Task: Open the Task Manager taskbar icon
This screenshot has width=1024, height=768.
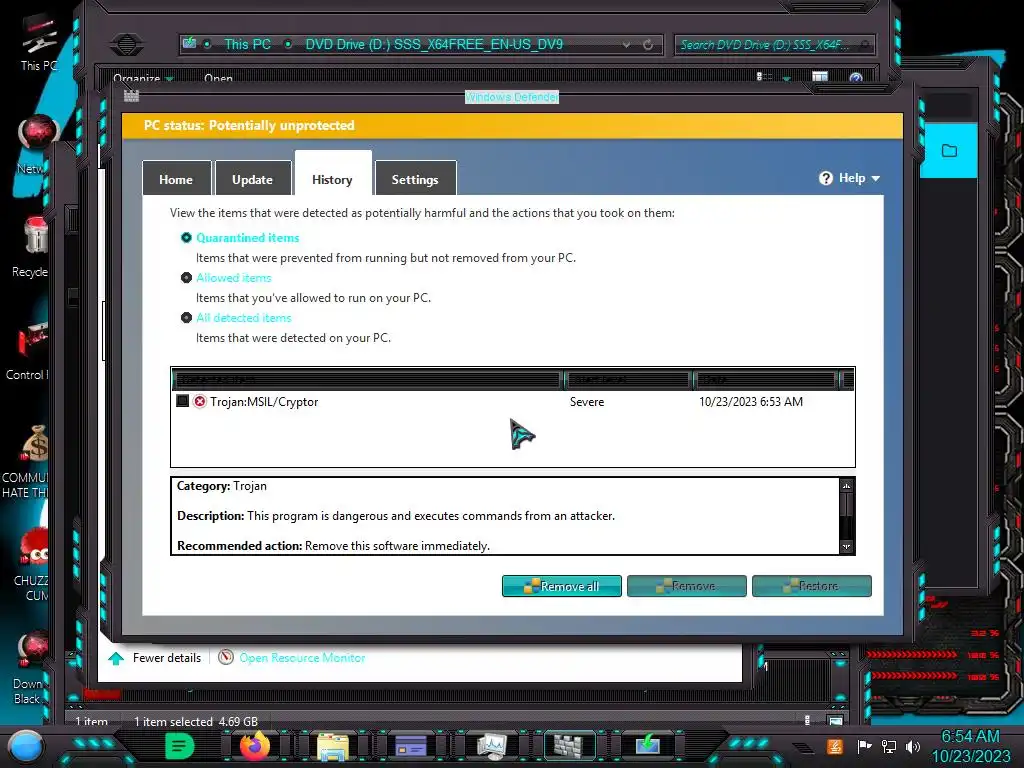Action: tap(491, 746)
